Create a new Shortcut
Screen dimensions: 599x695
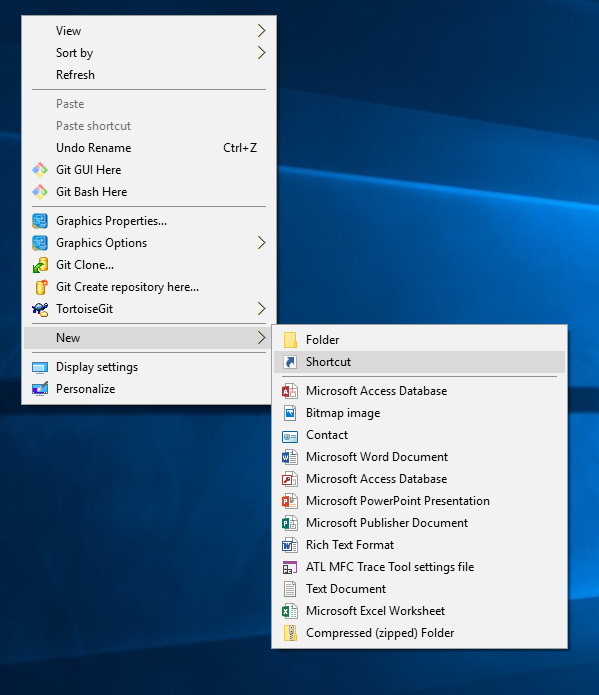[x=419, y=362]
